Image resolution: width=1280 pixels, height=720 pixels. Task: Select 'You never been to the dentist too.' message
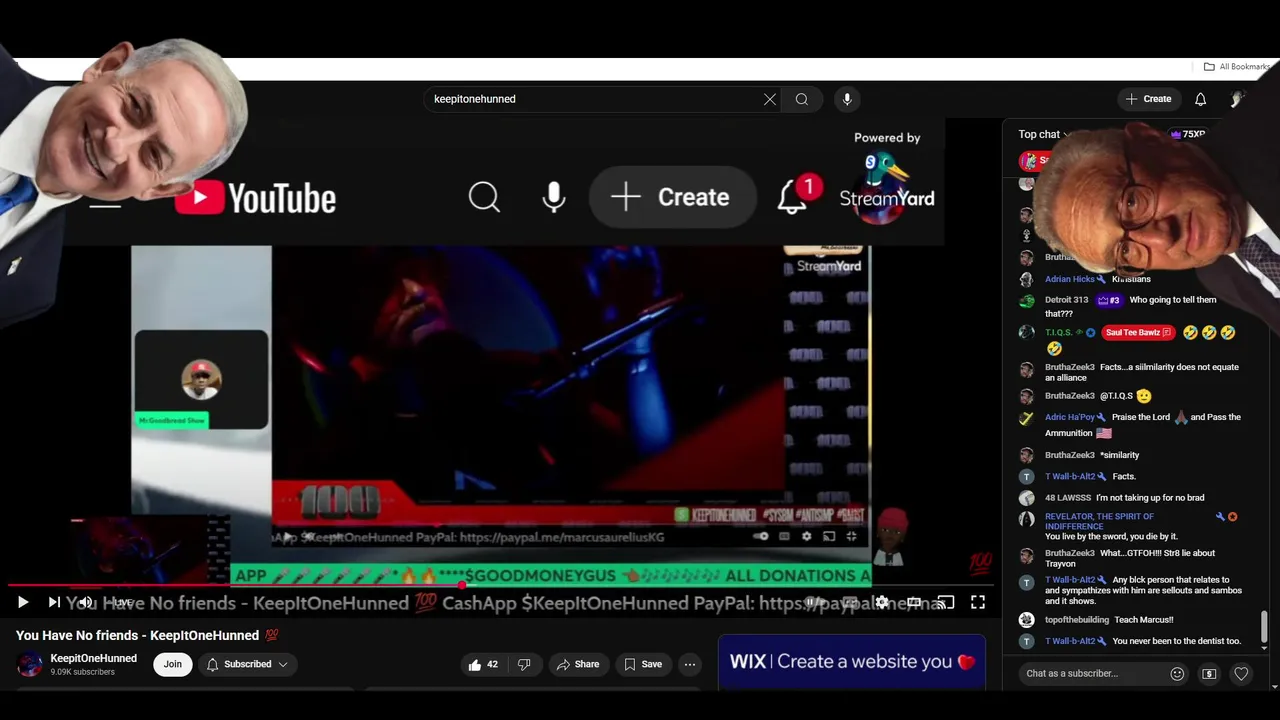[1176, 641]
